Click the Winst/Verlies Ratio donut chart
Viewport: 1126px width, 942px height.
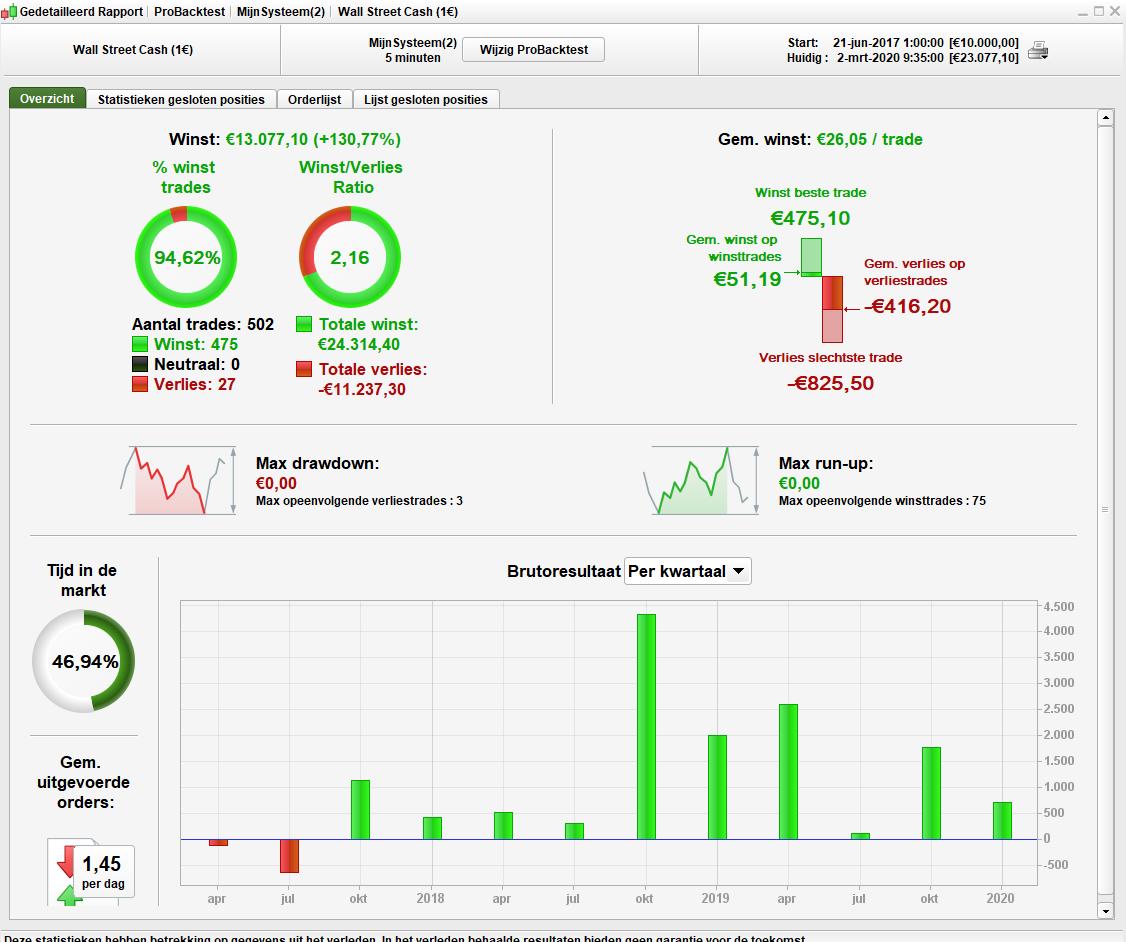pos(350,257)
